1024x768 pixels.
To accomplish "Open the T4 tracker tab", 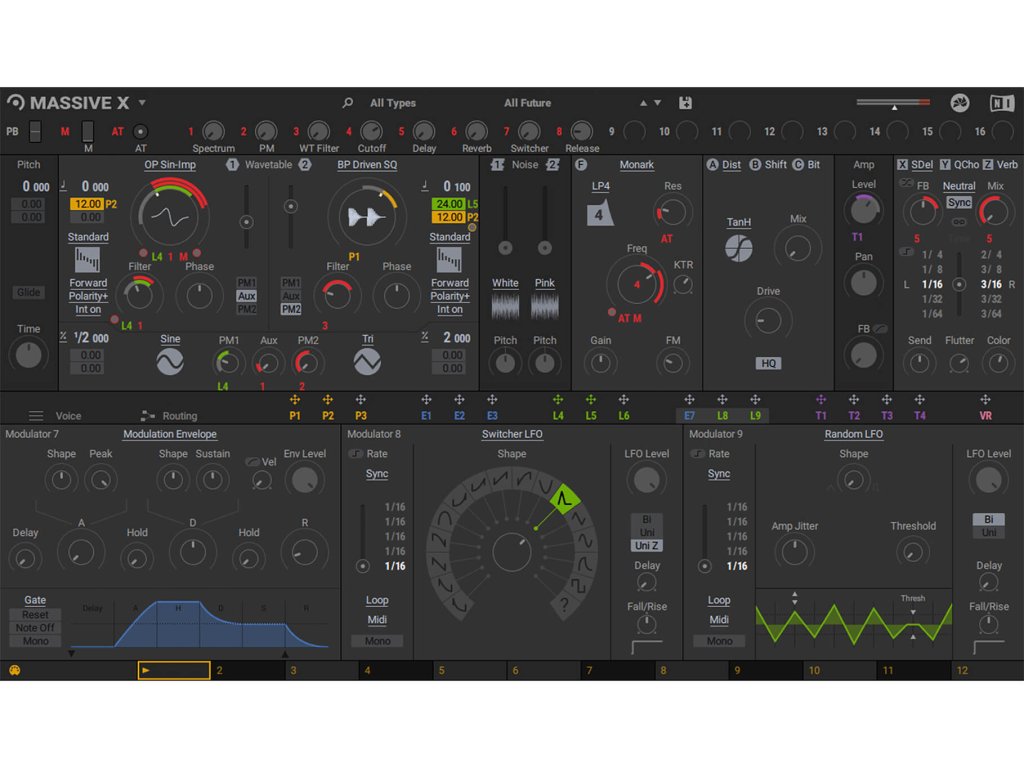I will click(x=920, y=415).
